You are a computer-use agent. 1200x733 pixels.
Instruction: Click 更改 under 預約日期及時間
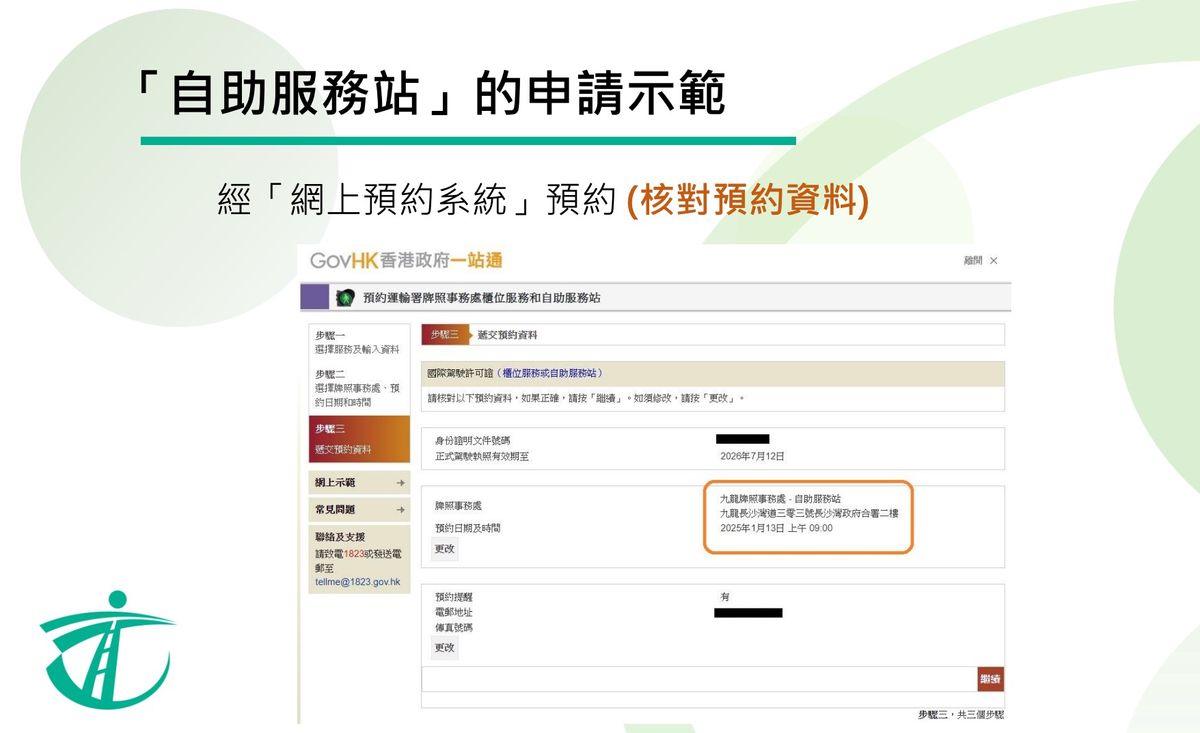point(444,548)
